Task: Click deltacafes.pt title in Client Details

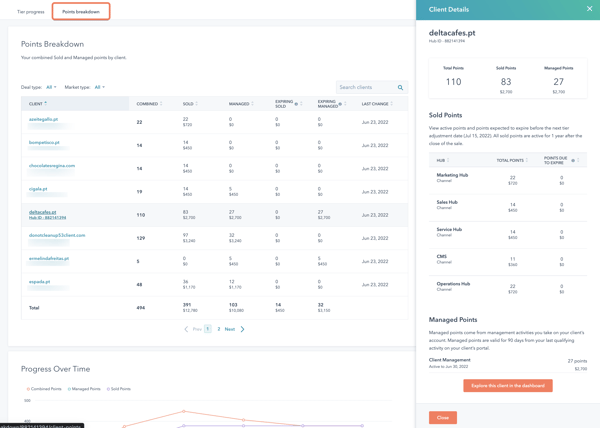Action: pyautogui.click(x=452, y=33)
